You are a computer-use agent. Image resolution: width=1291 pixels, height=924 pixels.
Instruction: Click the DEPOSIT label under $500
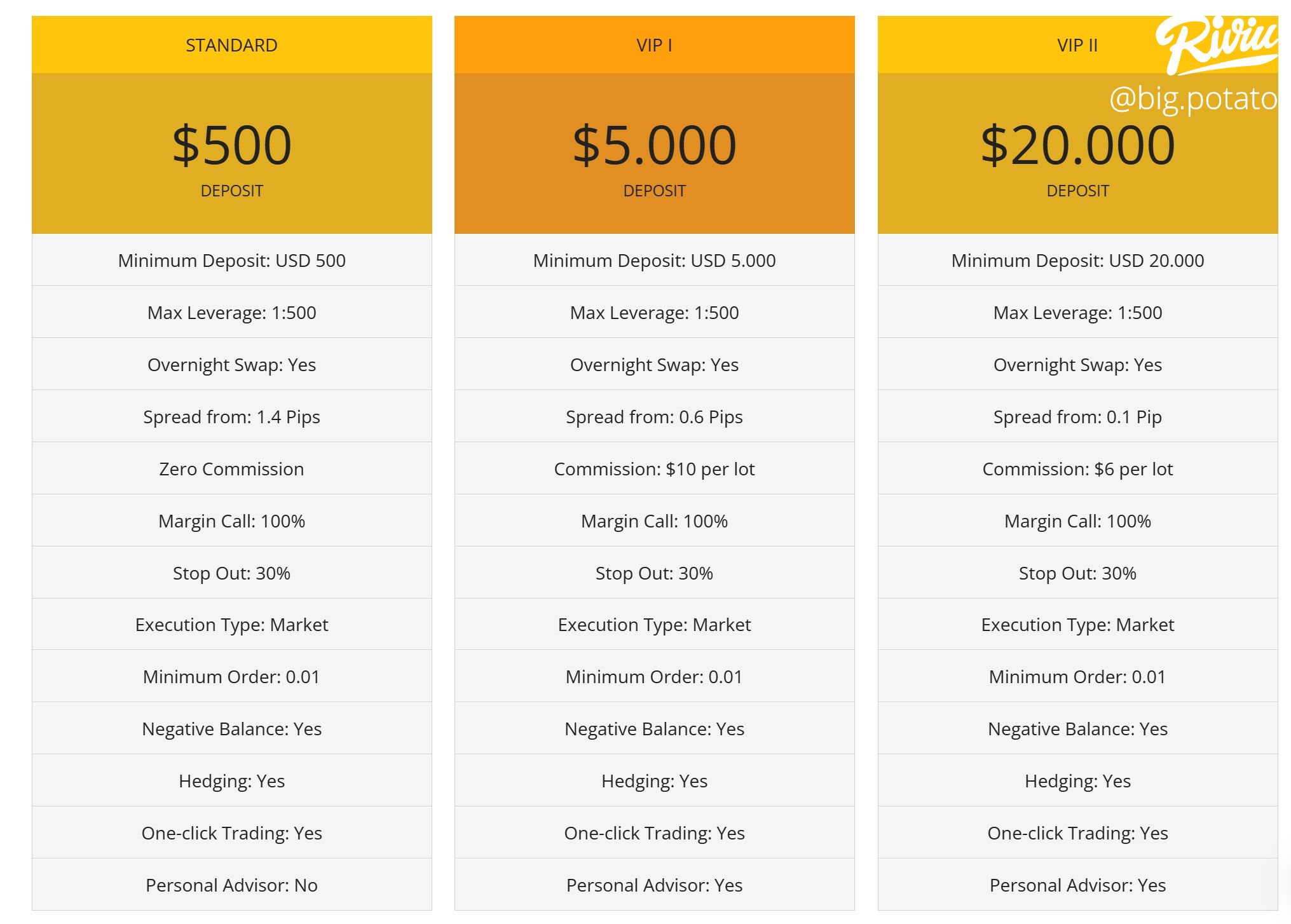[231, 191]
